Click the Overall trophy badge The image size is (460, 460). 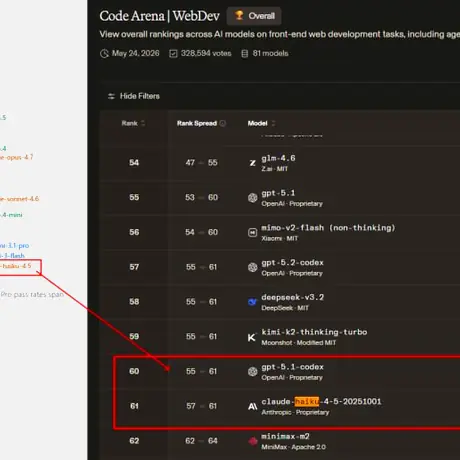pos(254,16)
